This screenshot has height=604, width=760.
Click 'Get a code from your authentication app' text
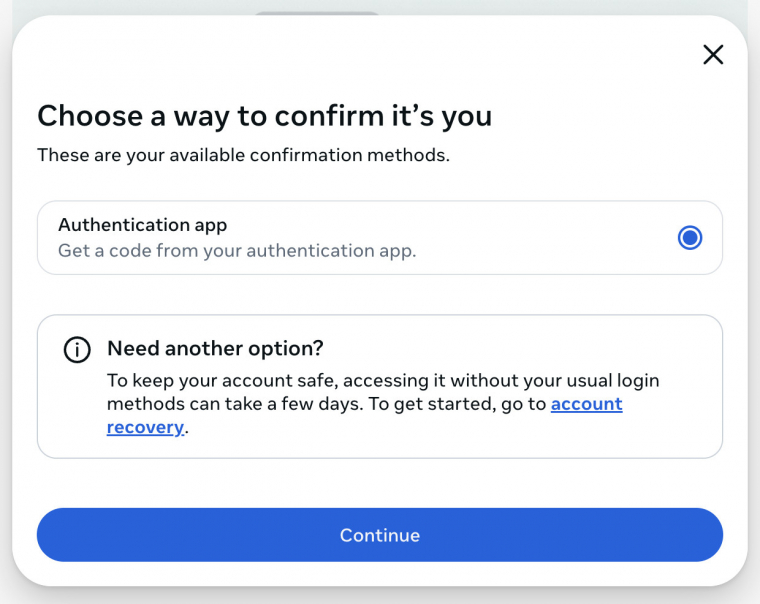pos(237,251)
